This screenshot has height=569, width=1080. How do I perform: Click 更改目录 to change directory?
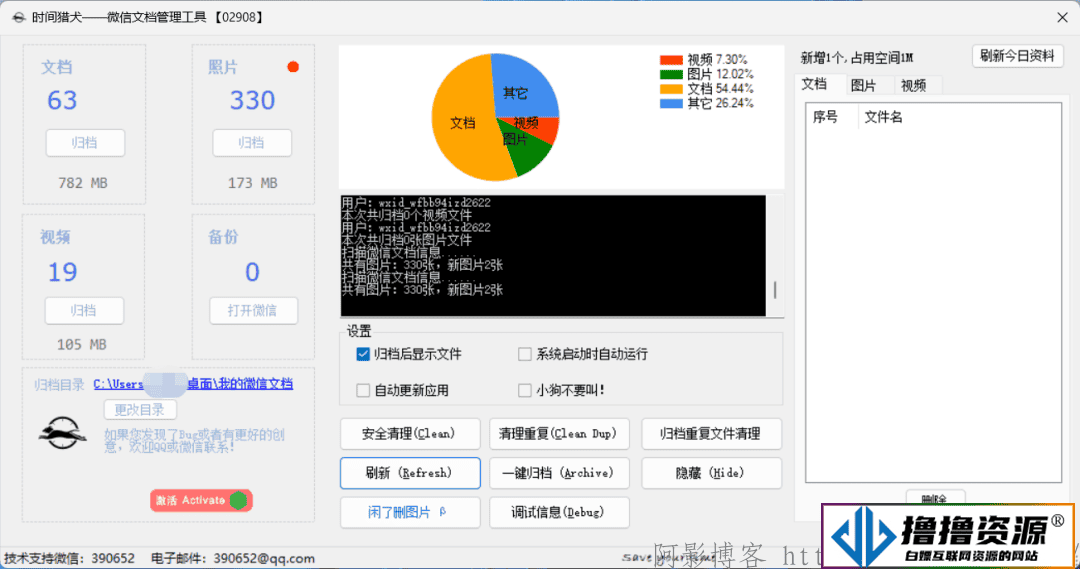[x=141, y=410]
